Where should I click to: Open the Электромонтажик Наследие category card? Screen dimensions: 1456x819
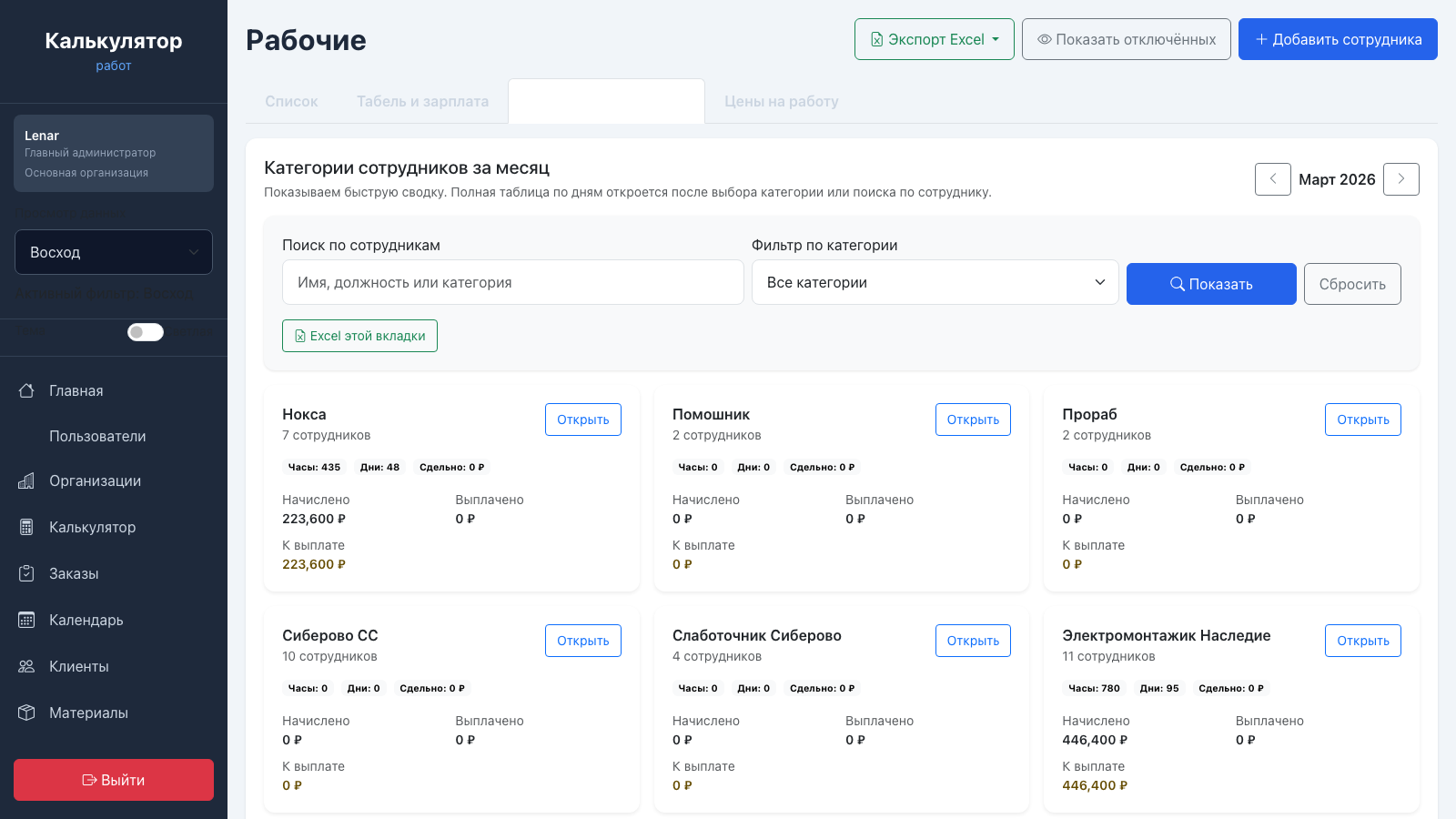click(1362, 641)
